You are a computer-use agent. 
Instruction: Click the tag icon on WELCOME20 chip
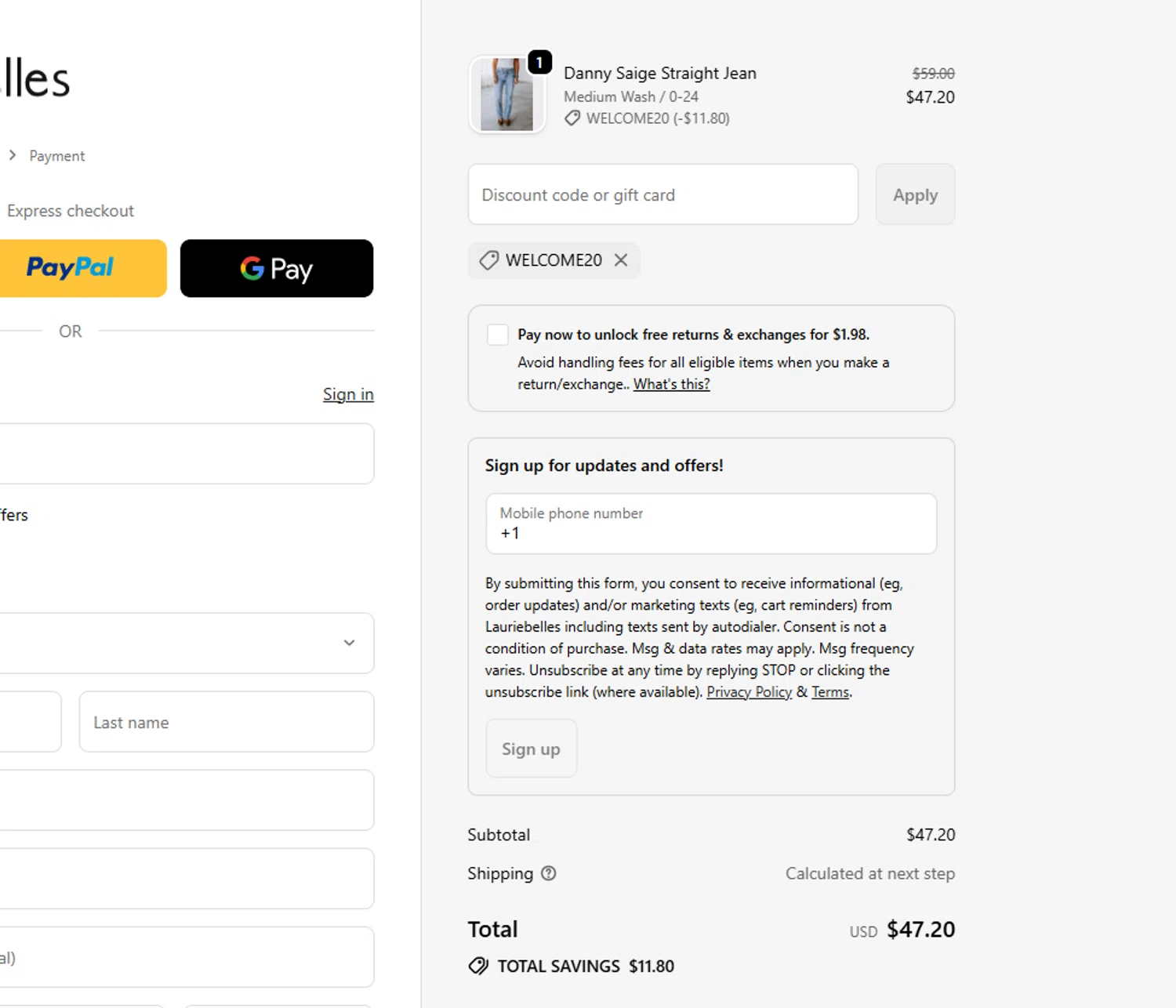[488, 260]
